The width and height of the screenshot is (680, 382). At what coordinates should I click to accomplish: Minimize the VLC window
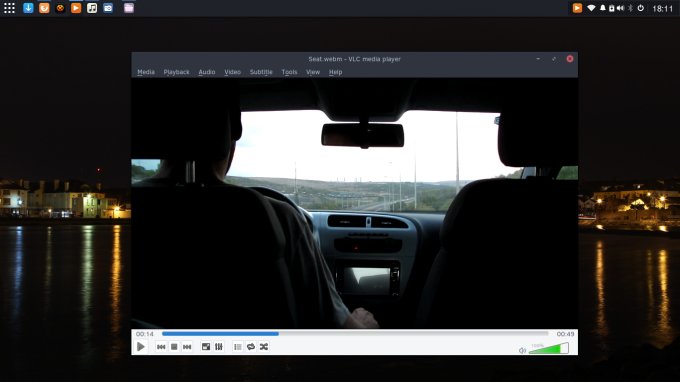click(x=538, y=59)
